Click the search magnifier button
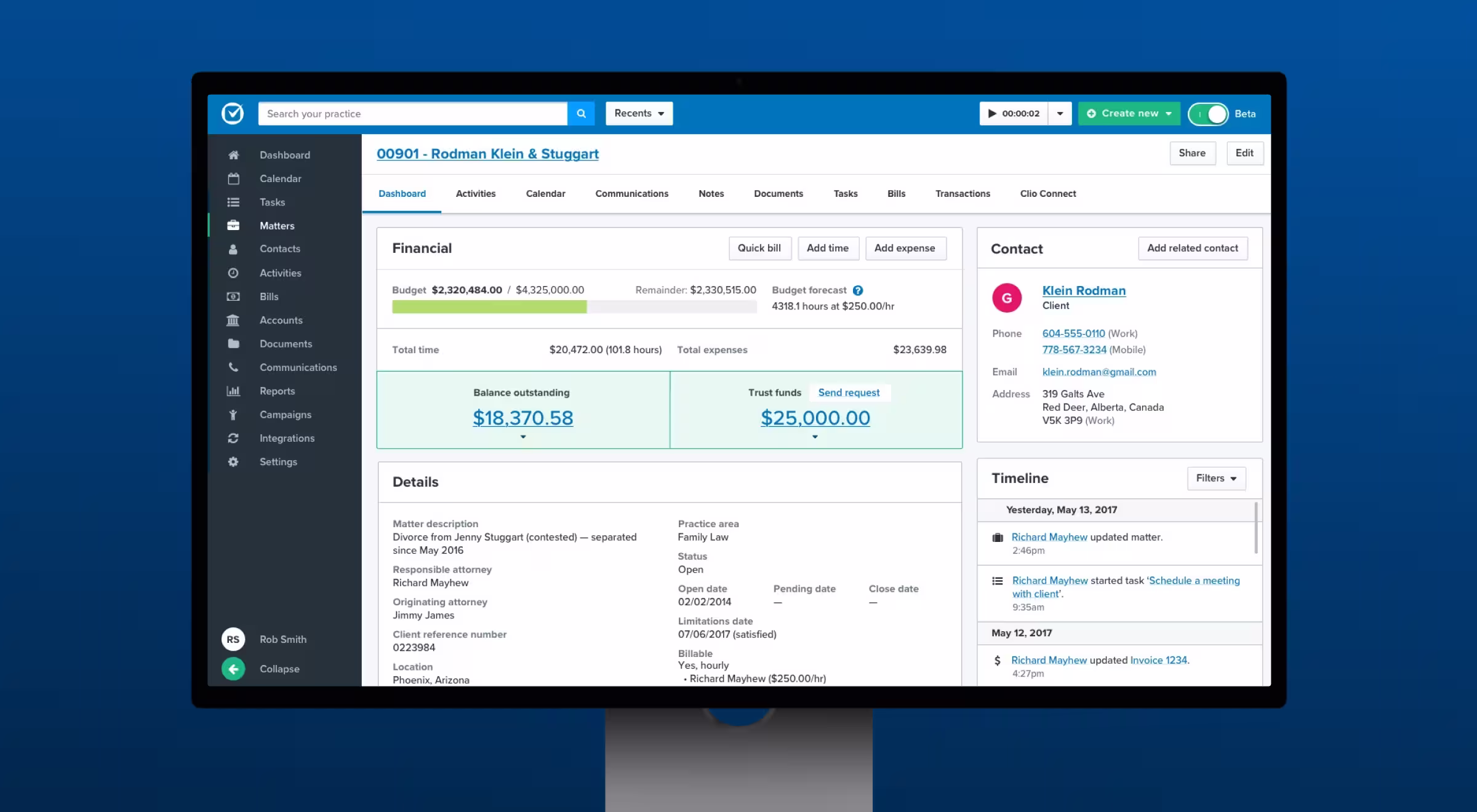Screen dimensions: 1477x812 coord(581,113)
